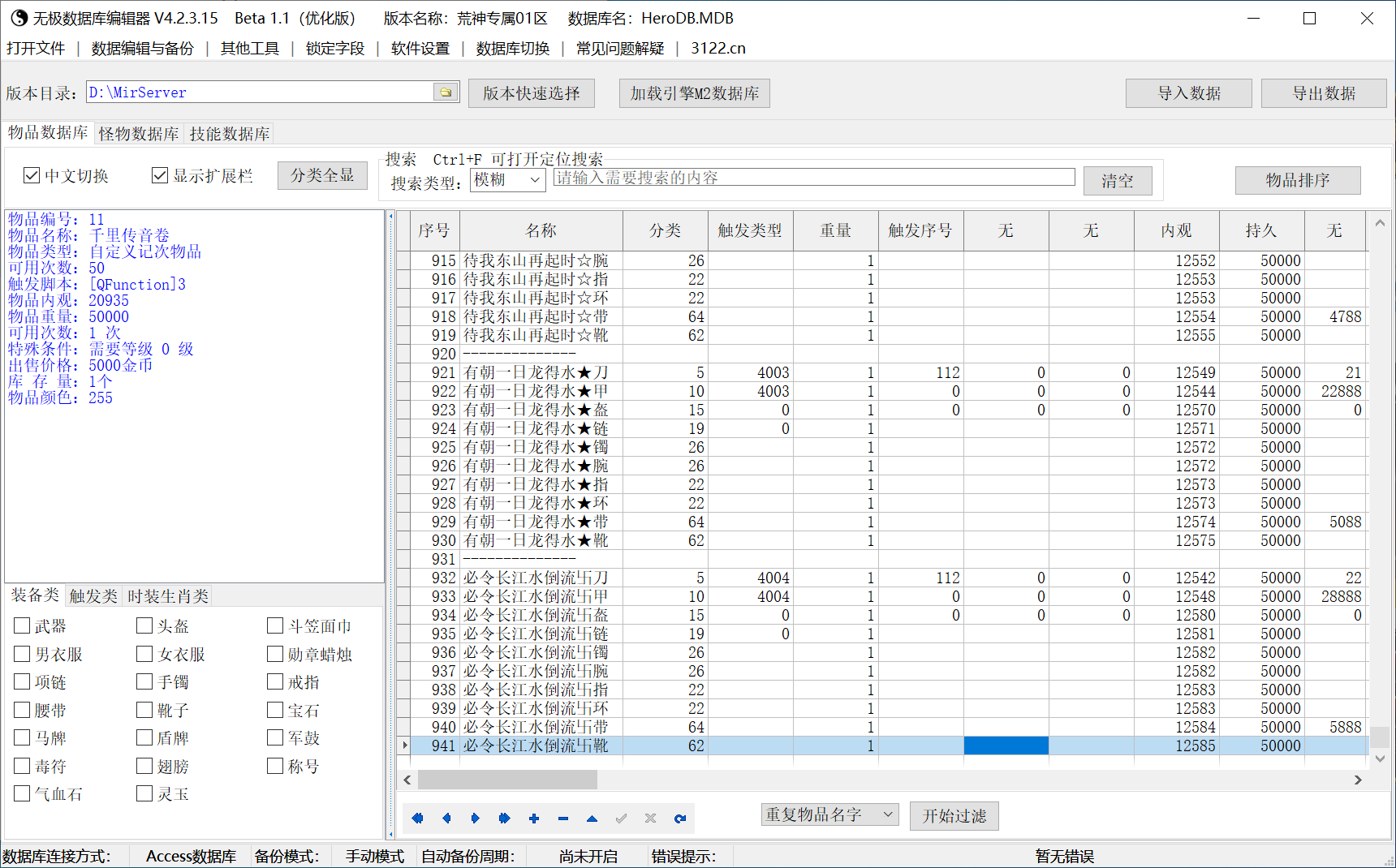1396x868 pixels.
Task: Click the horizontal scrollbar right arrow
Action: (x=1358, y=780)
